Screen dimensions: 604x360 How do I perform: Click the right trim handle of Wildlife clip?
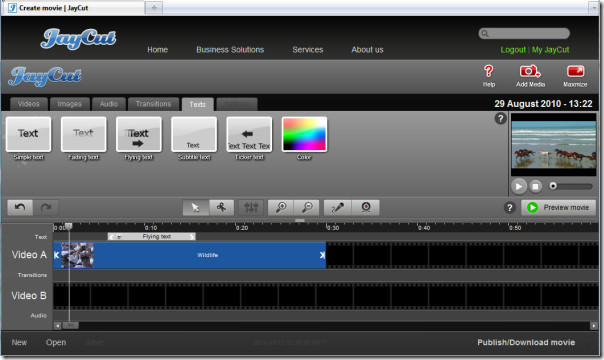[322, 255]
